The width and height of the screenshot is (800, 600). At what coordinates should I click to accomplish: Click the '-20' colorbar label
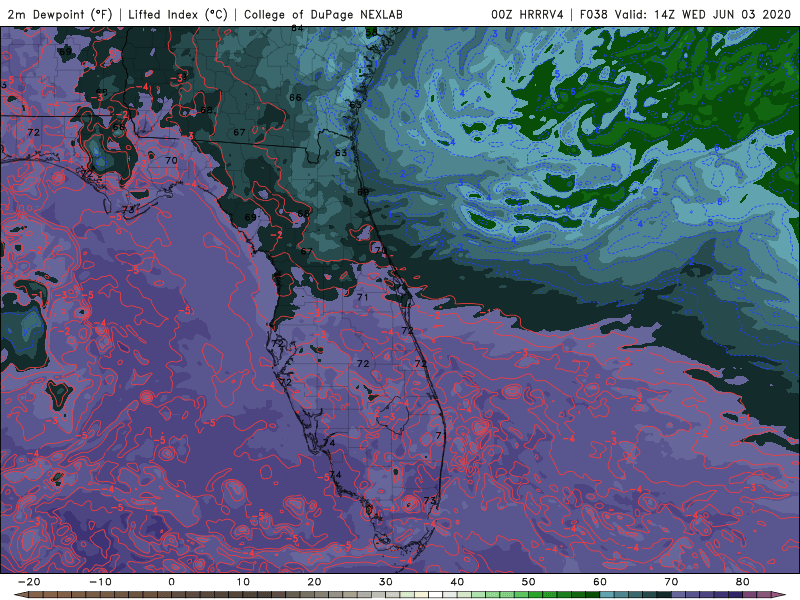[29, 582]
